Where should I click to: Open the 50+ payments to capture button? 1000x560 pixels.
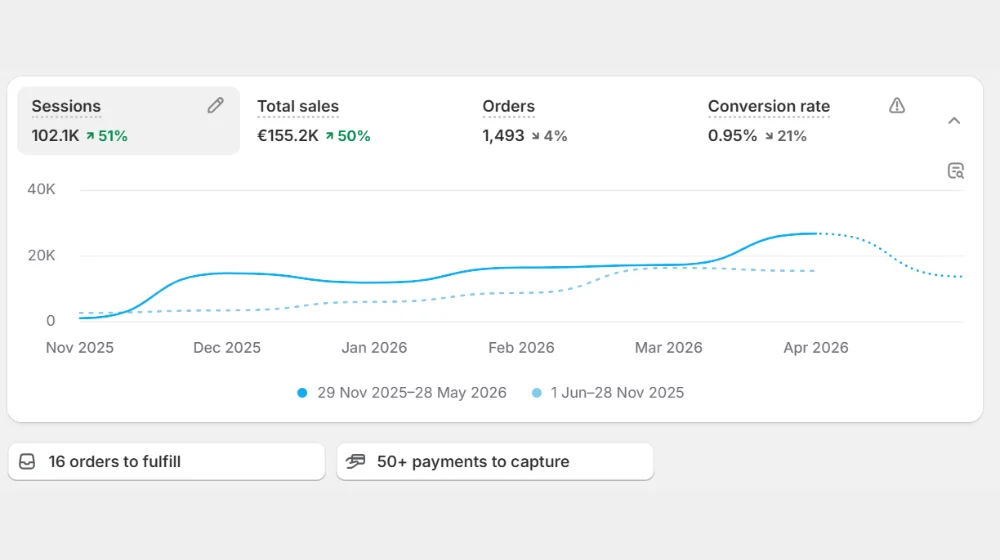(x=495, y=461)
